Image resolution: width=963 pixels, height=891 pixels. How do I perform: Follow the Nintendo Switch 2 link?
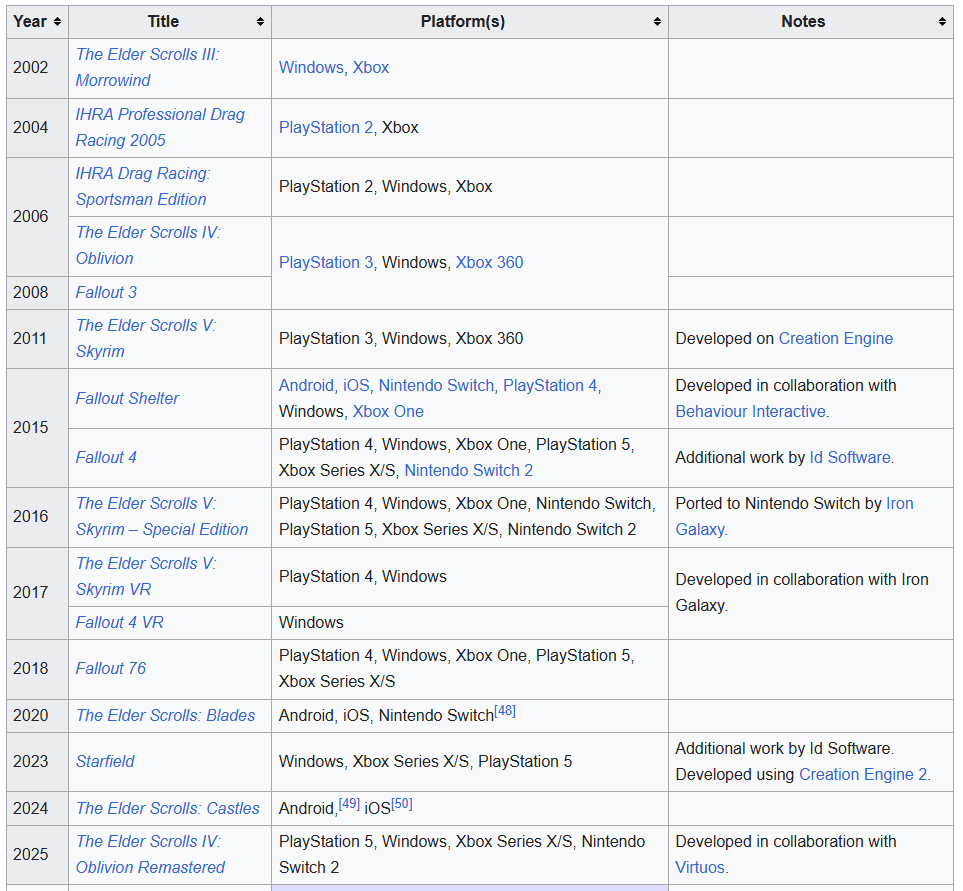(x=468, y=470)
